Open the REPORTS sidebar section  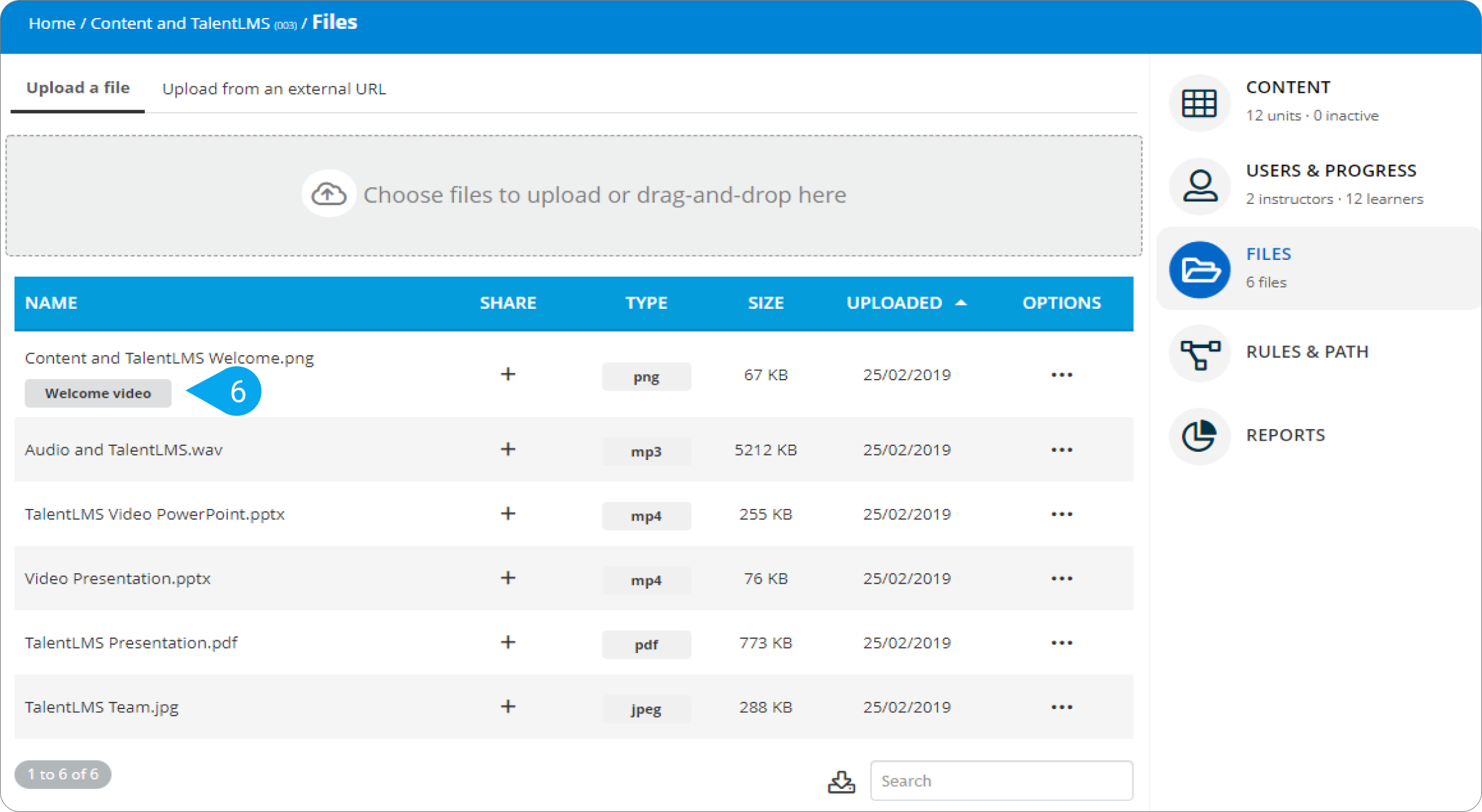pyautogui.click(x=1285, y=435)
